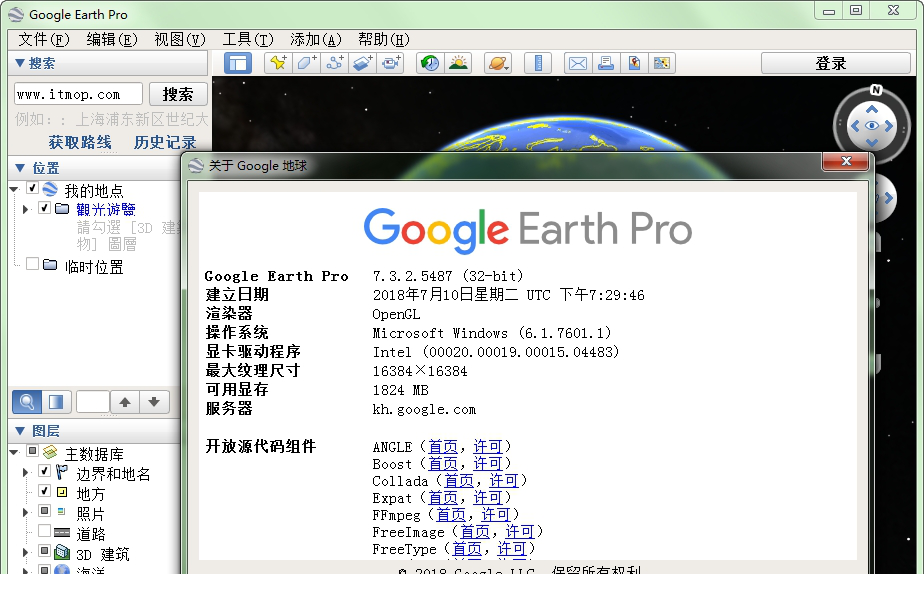The height and width of the screenshot is (596, 924).
Task: Collapse 主数据库 tree node
Action: 14,453
